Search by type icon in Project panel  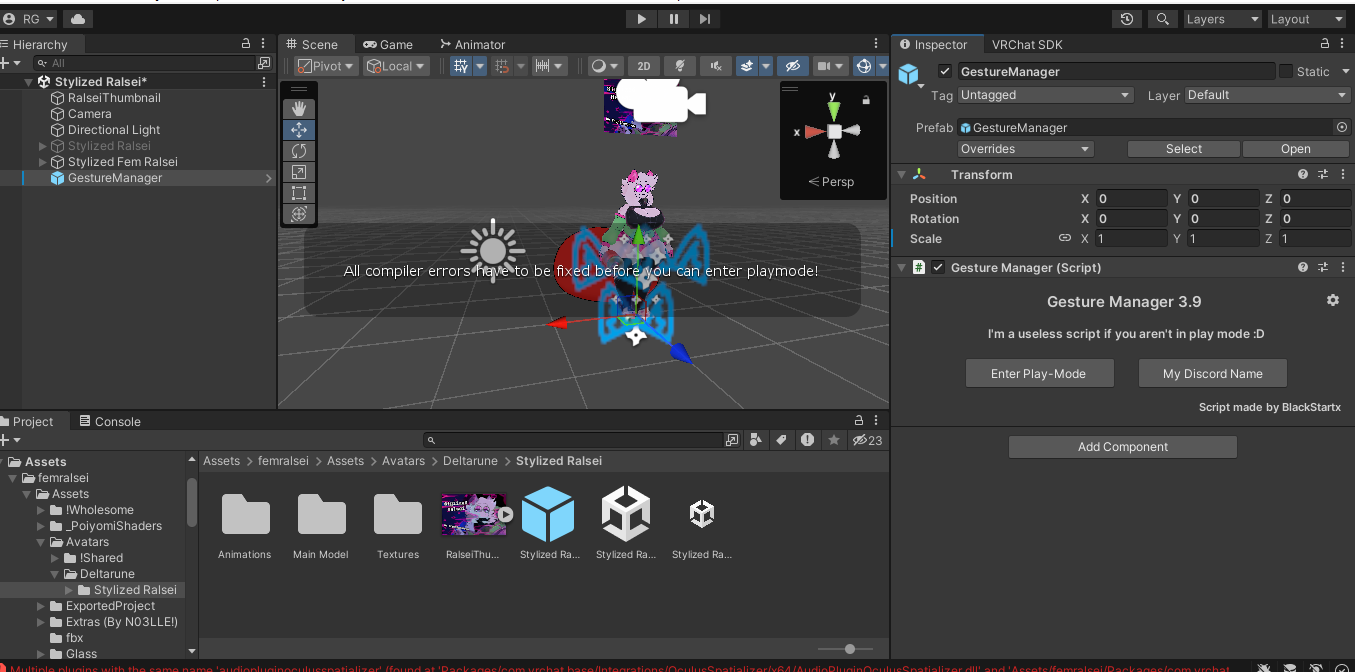click(756, 440)
